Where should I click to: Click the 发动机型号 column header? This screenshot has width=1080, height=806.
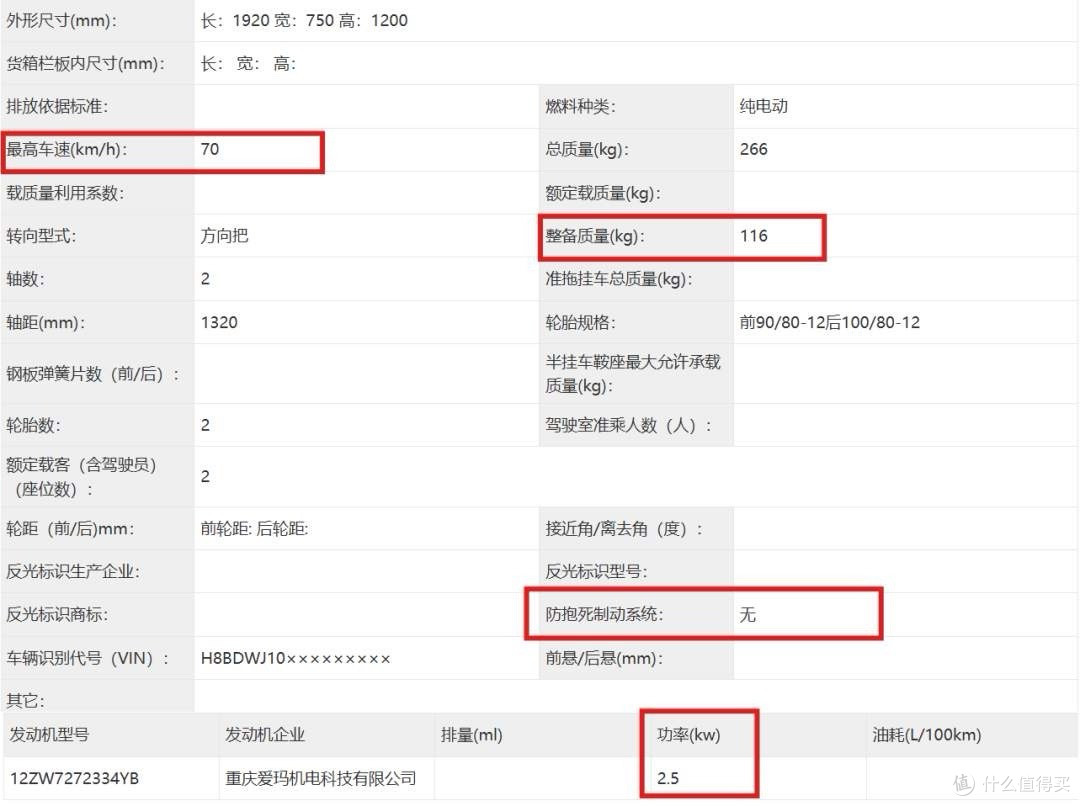[x=50, y=735]
